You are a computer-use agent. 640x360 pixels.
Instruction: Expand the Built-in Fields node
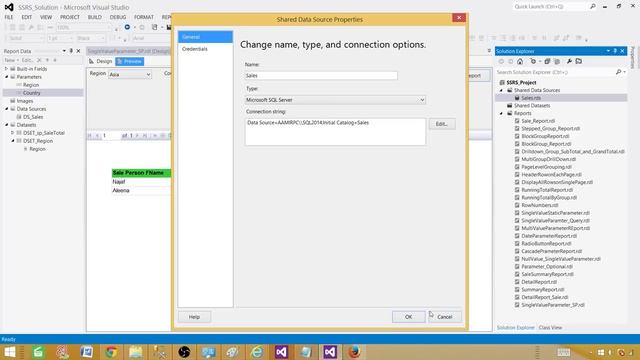click(x=6, y=69)
